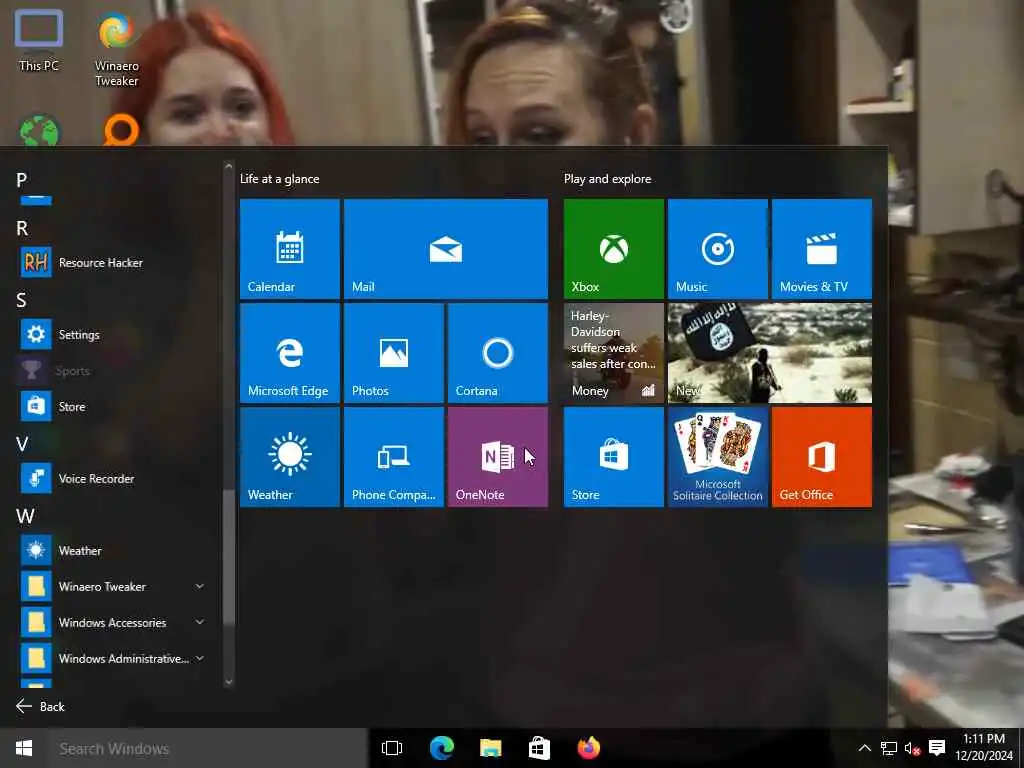
Task: Click the Windows Start button
Action: click(x=24, y=748)
